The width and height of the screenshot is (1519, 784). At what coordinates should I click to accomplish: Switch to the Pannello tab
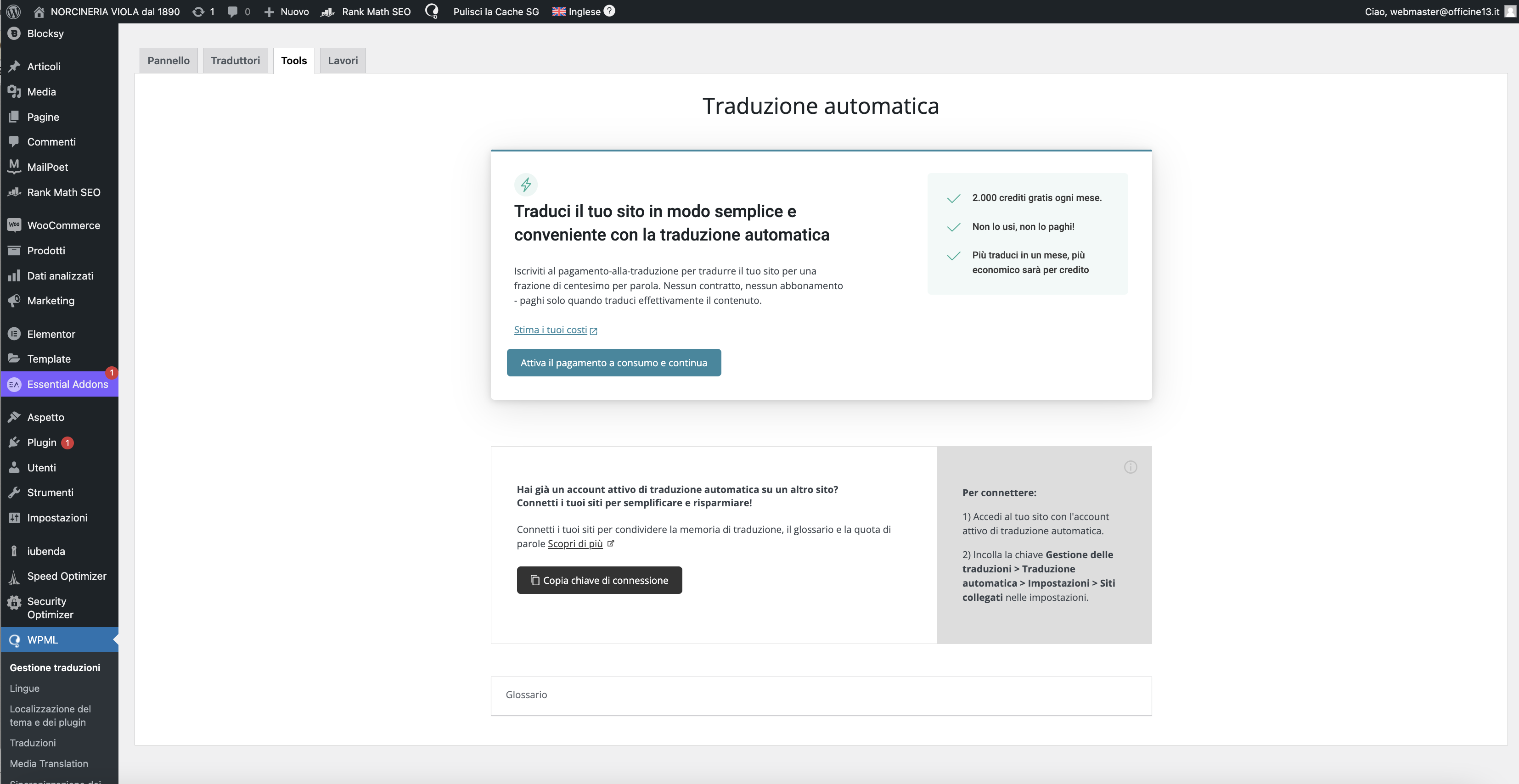(x=169, y=60)
